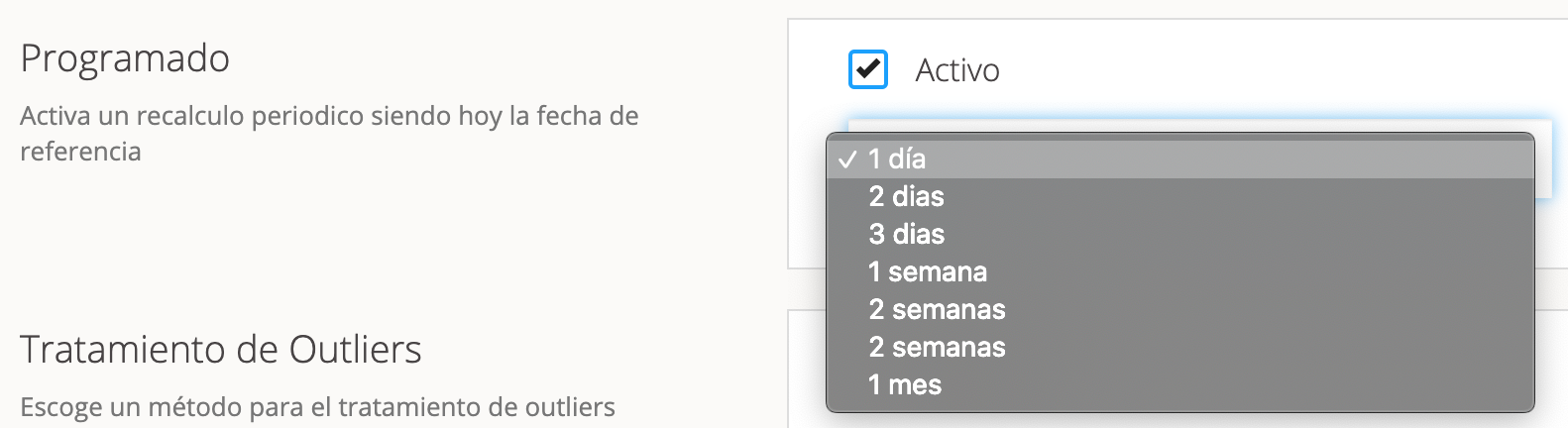Click the checkmark beside '1 día'
1568x428 pixels.
pyautogui.click(x=847, y=159)
